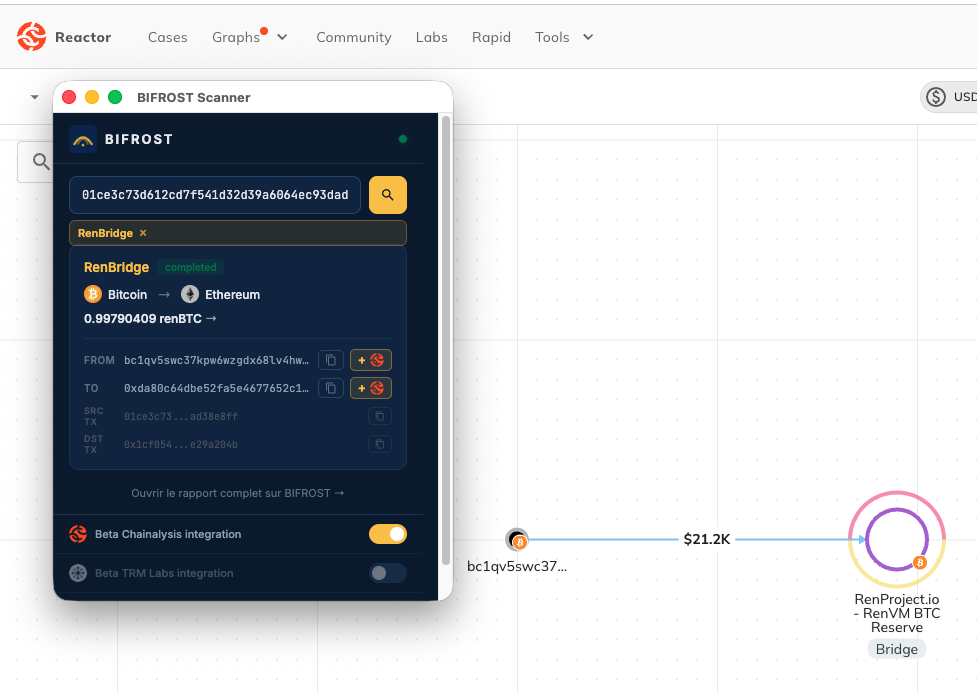977x694 pixels.
Task: Click the Bitcoin chain icon
Action: tap(93, 294)
